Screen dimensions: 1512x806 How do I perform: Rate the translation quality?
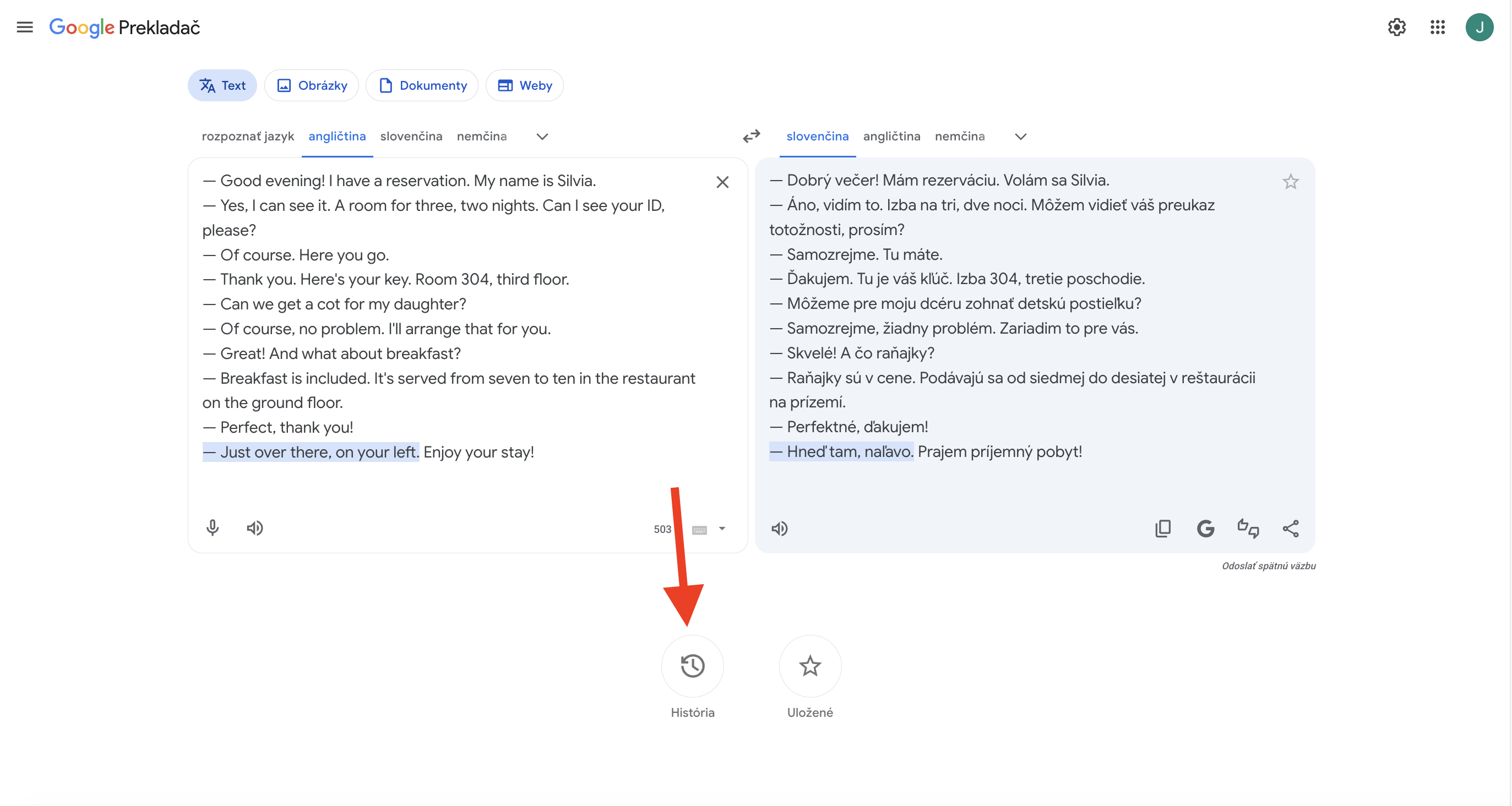(1247, 528)
